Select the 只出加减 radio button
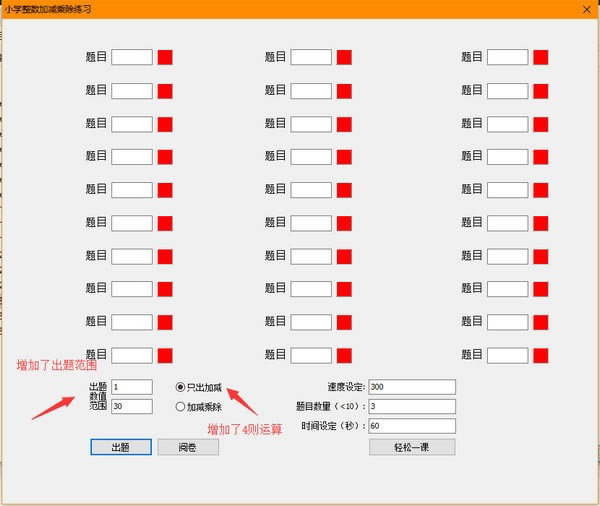The height and width of the screenshot is (506, 600). click(180, 387)
